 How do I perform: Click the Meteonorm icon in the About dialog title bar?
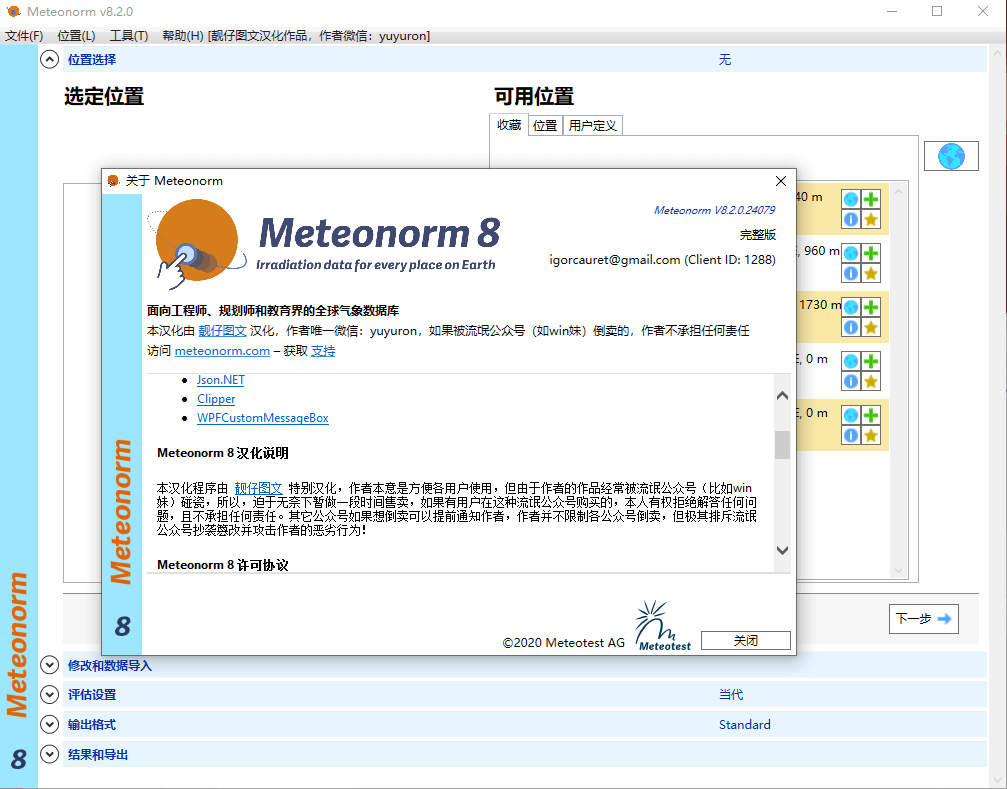(114, 181)
